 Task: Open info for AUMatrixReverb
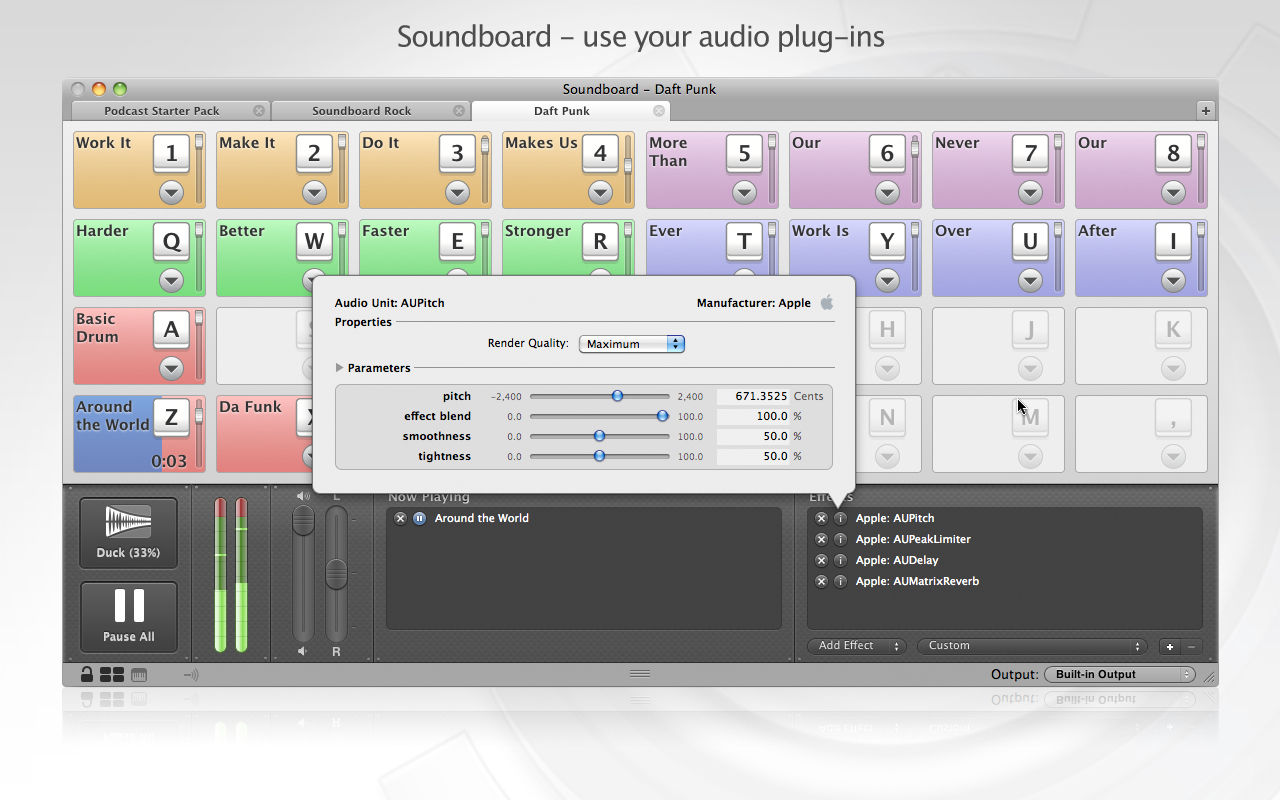pos(840,581)
